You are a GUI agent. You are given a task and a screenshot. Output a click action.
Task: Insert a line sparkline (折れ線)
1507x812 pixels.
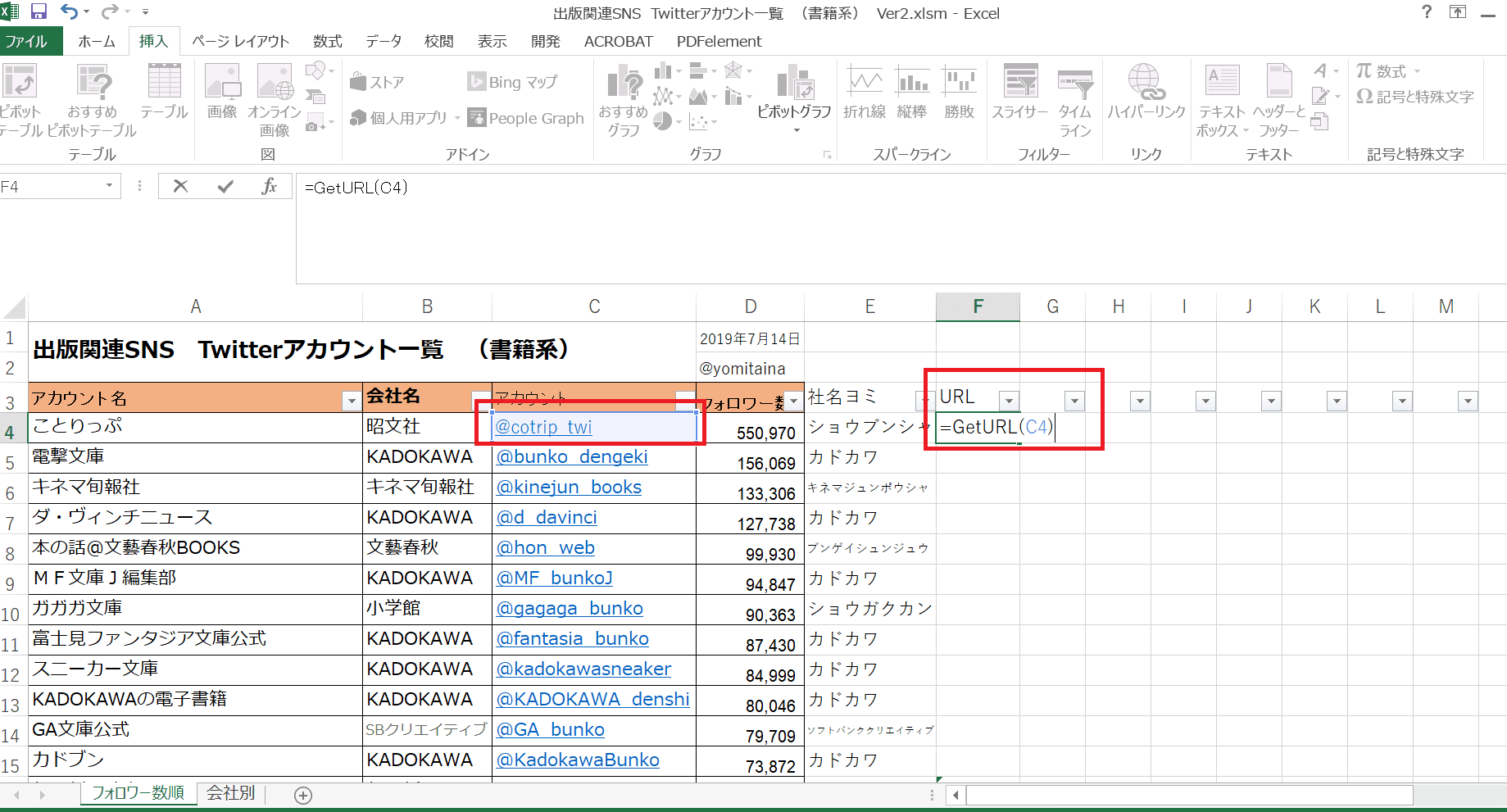coord(865,92)
